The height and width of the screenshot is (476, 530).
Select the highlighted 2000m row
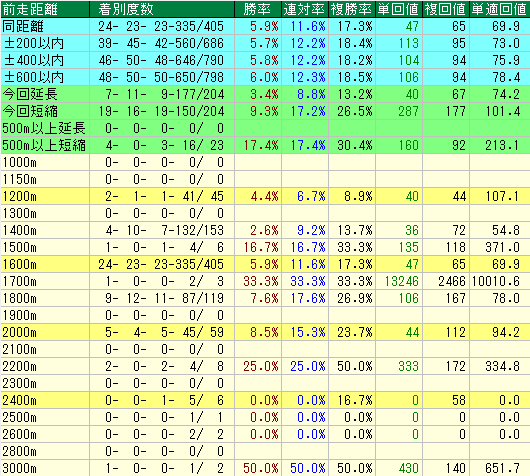click(265, 332)
